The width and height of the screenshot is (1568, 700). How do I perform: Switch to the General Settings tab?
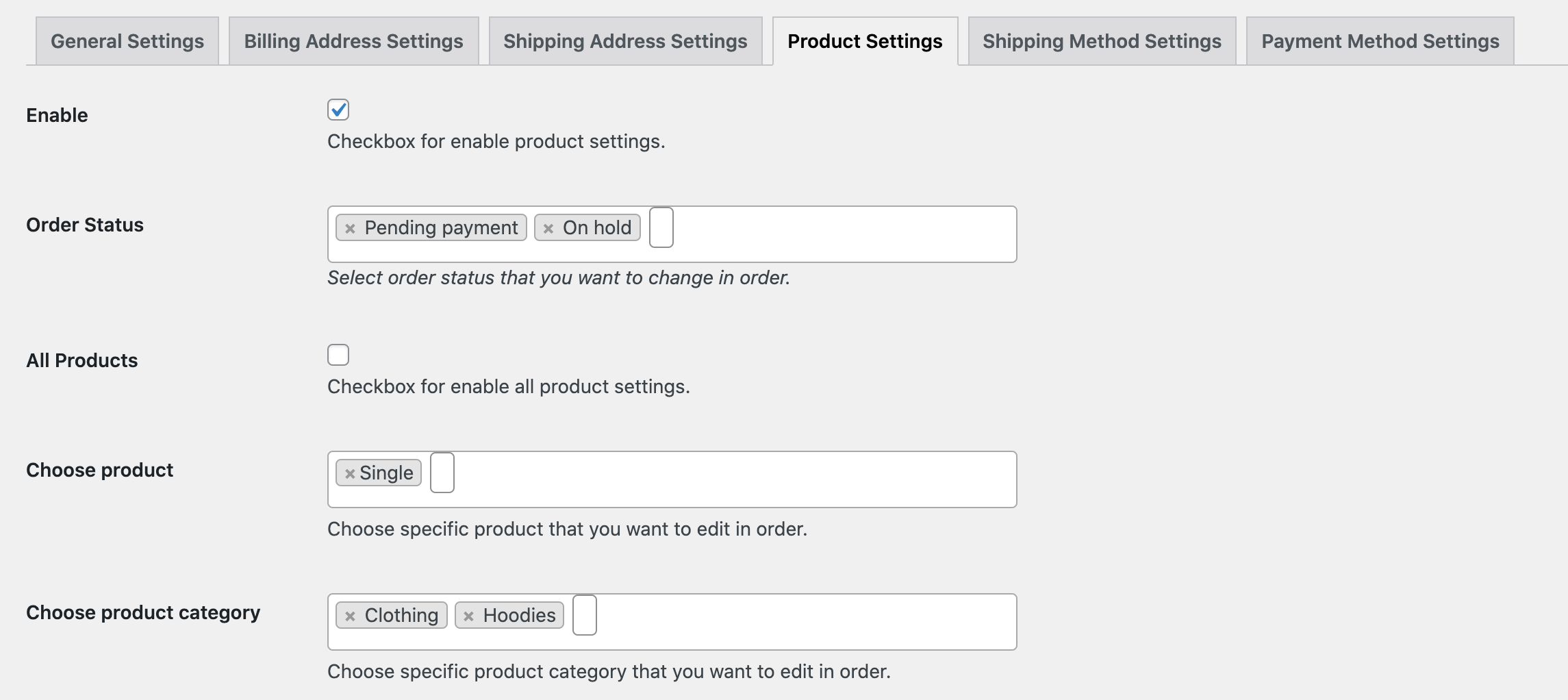(x=127, y=40)
